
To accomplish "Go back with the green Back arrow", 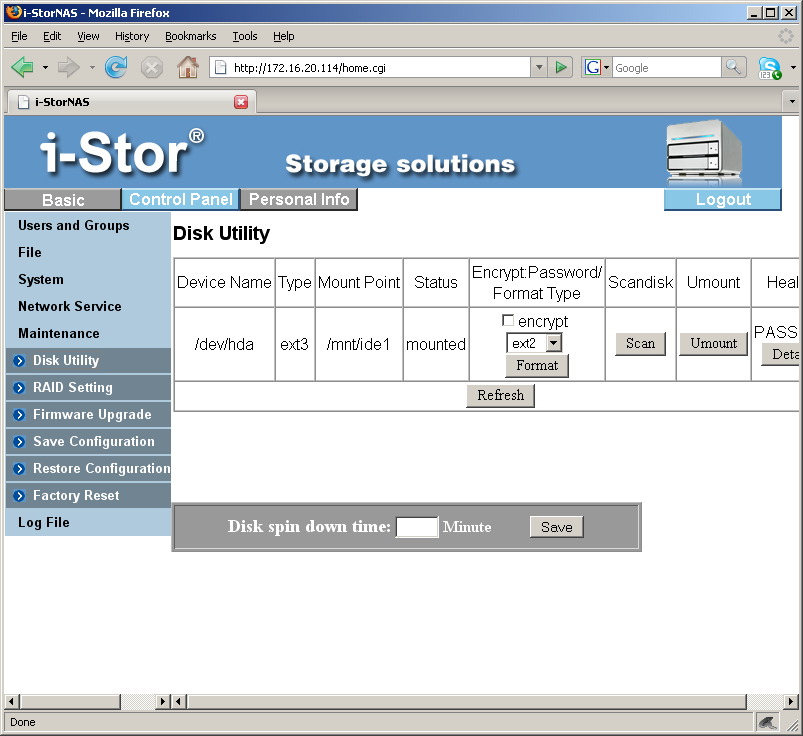I will tap(22, 67).
